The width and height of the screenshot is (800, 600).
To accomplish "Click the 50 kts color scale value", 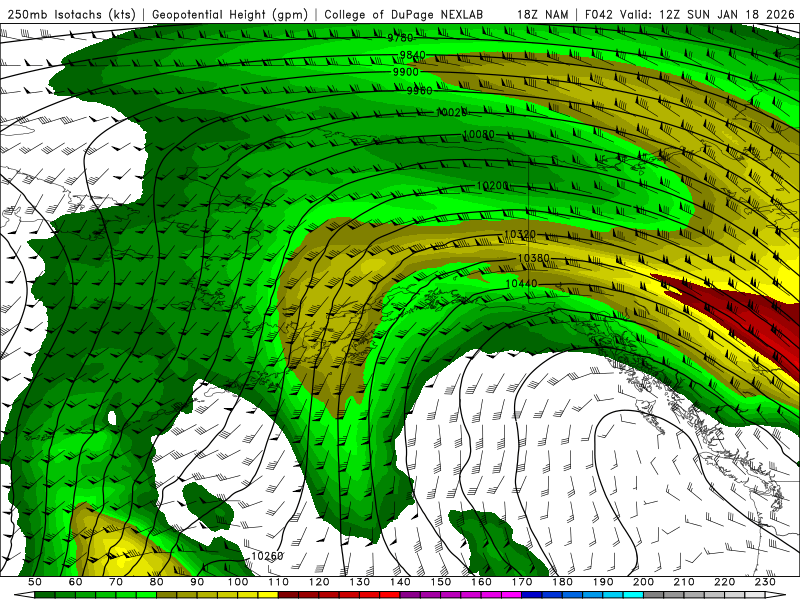I will 35,582.
